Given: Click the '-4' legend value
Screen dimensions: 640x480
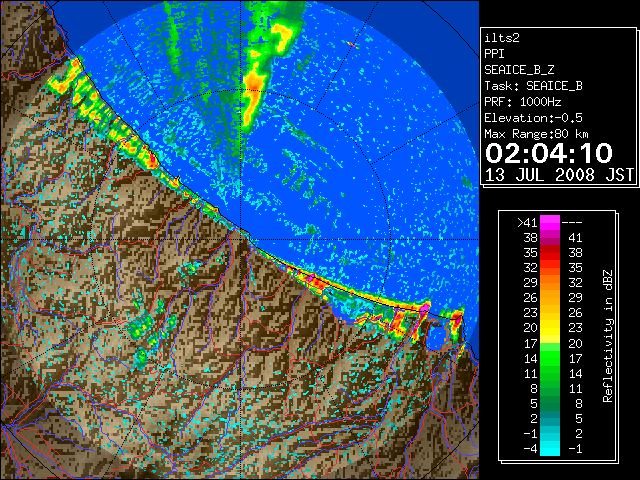Looking at the screenshot, I should pos(530,448).
